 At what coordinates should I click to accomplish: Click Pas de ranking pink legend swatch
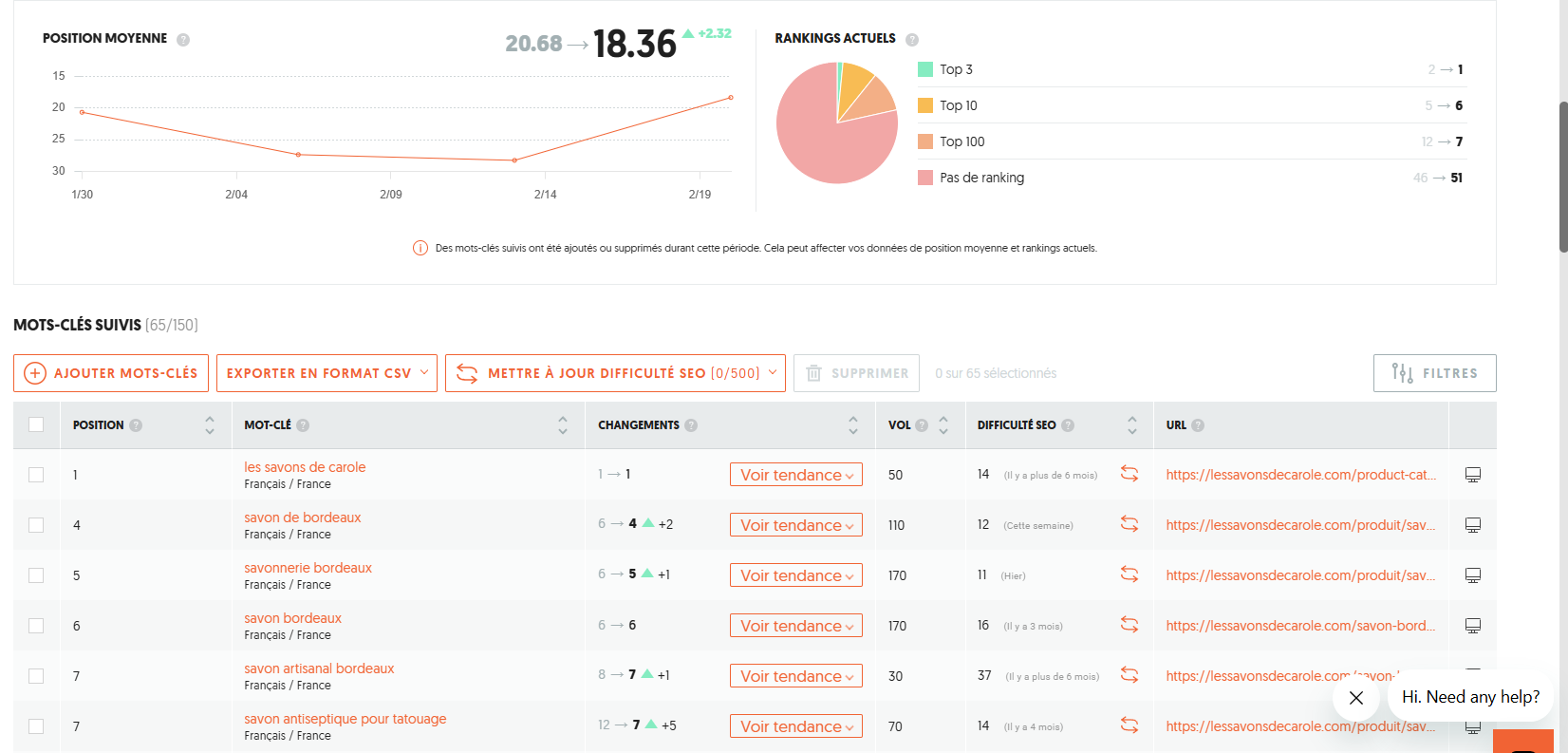tap(925, 178)
